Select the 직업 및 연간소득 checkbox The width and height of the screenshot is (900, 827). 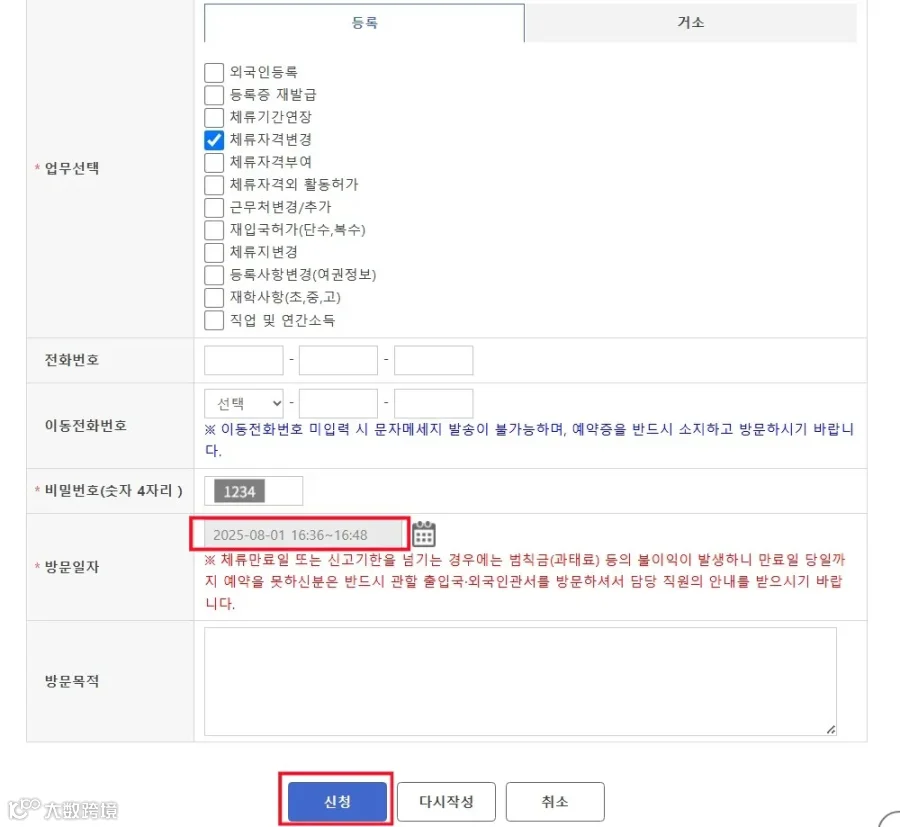(x=214, y=320)
